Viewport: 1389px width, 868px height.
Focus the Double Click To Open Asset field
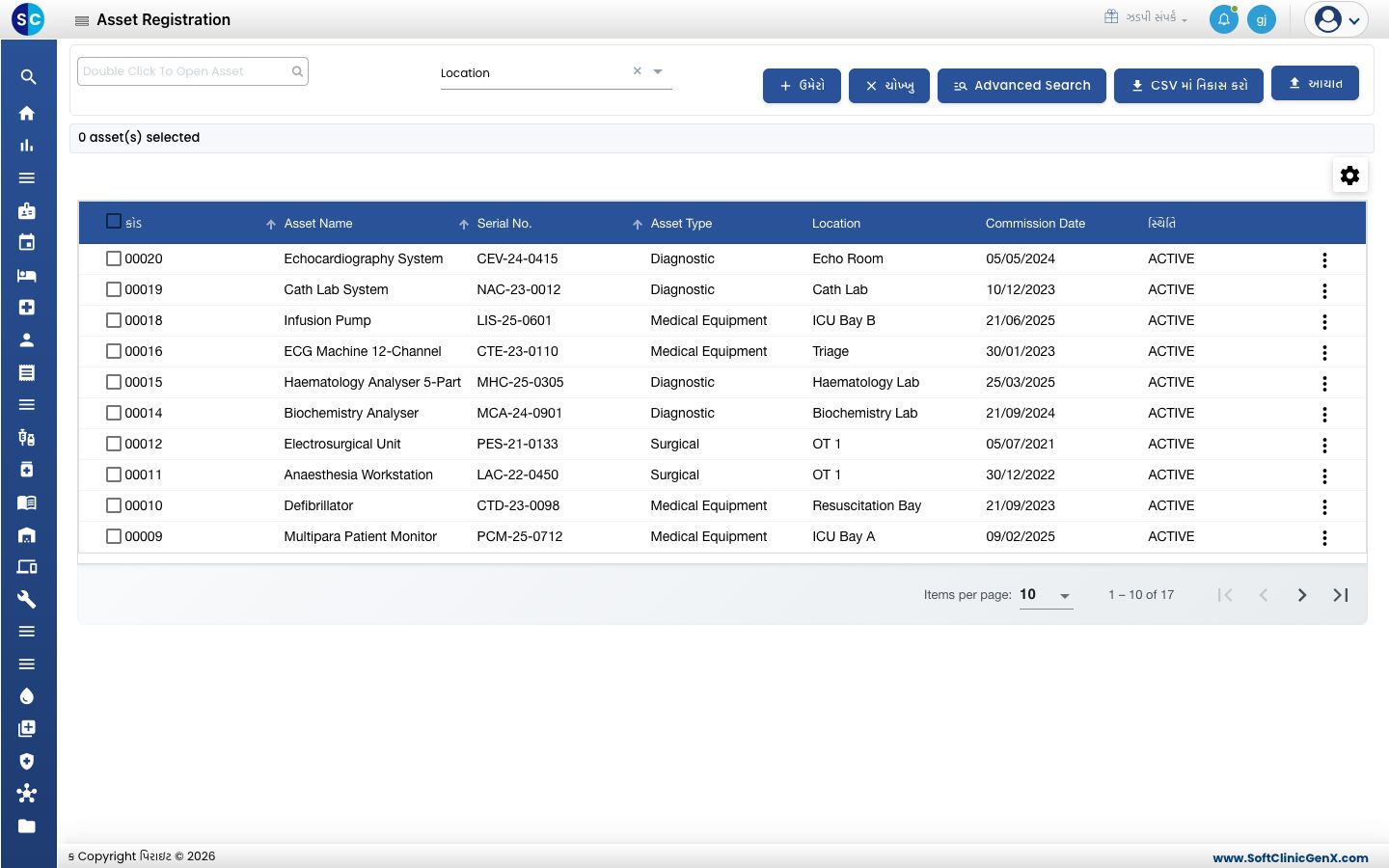(193, 71)
